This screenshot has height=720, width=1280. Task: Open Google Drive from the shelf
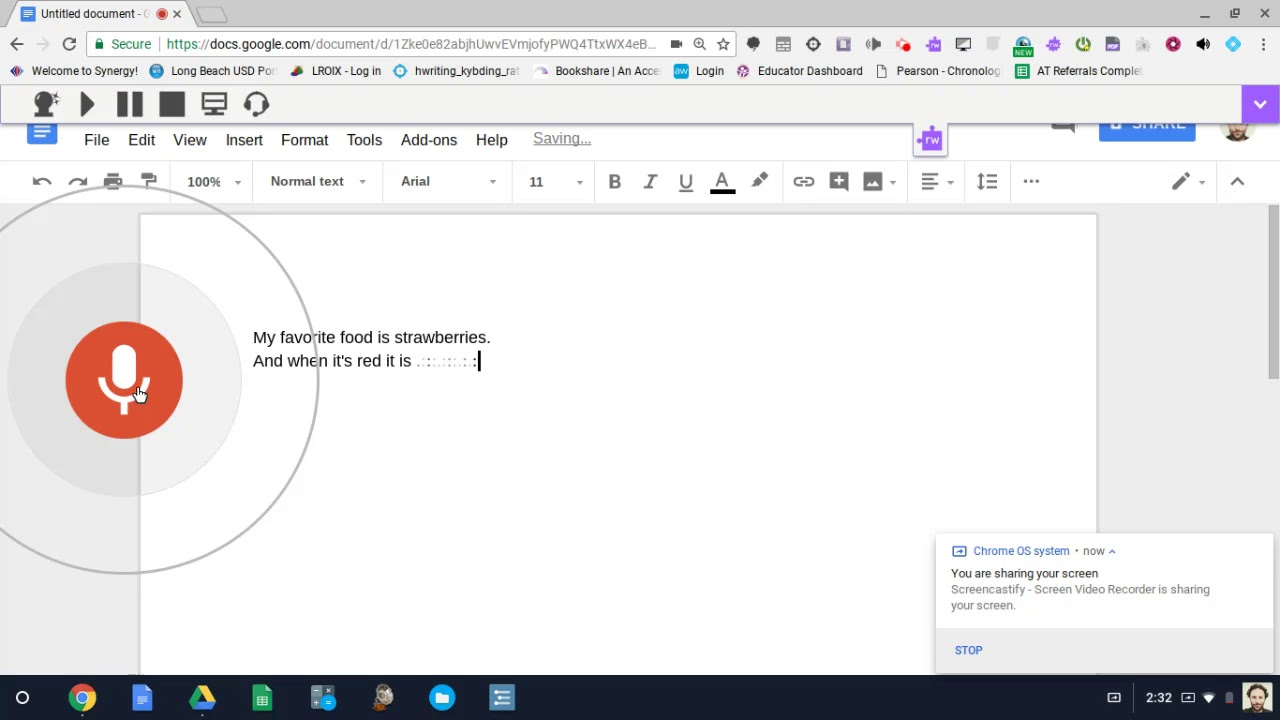(x=202, y=698)
